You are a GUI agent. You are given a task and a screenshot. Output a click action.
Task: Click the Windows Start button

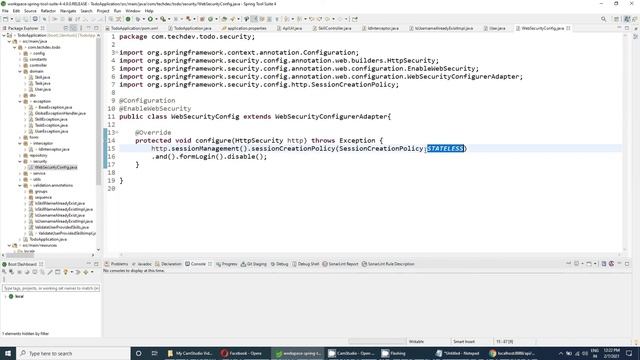click(8, 353)
